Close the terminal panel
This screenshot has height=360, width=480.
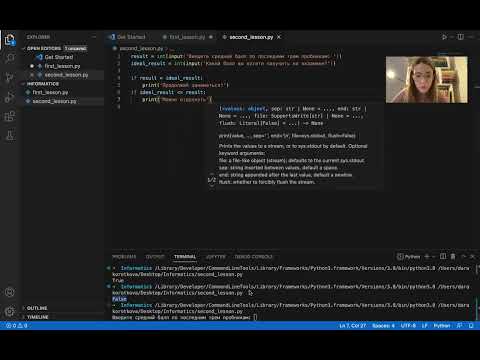(x=472, y=256)
